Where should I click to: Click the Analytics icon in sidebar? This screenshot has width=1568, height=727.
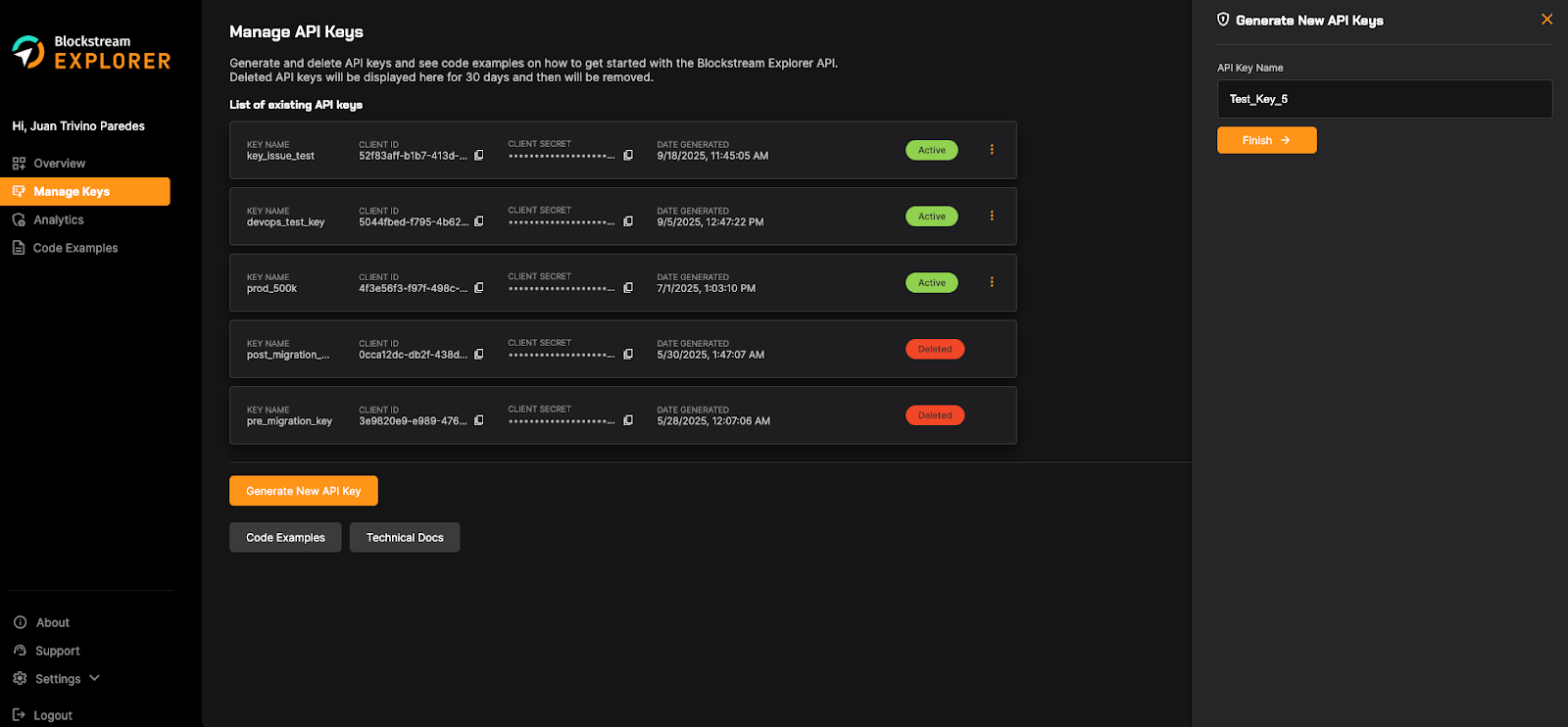pos(19,219)
